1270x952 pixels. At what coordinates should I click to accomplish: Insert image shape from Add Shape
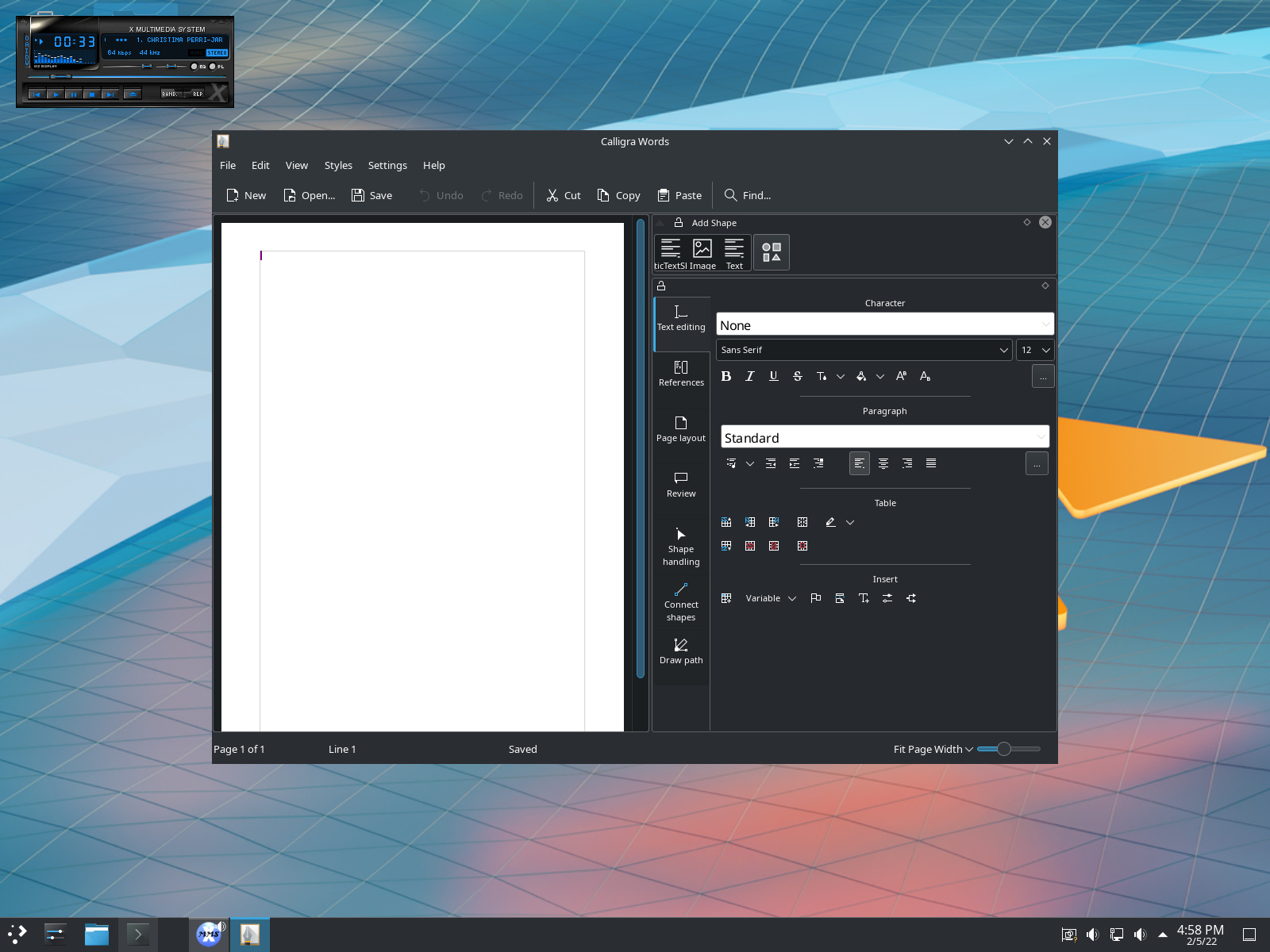(702, 253)
